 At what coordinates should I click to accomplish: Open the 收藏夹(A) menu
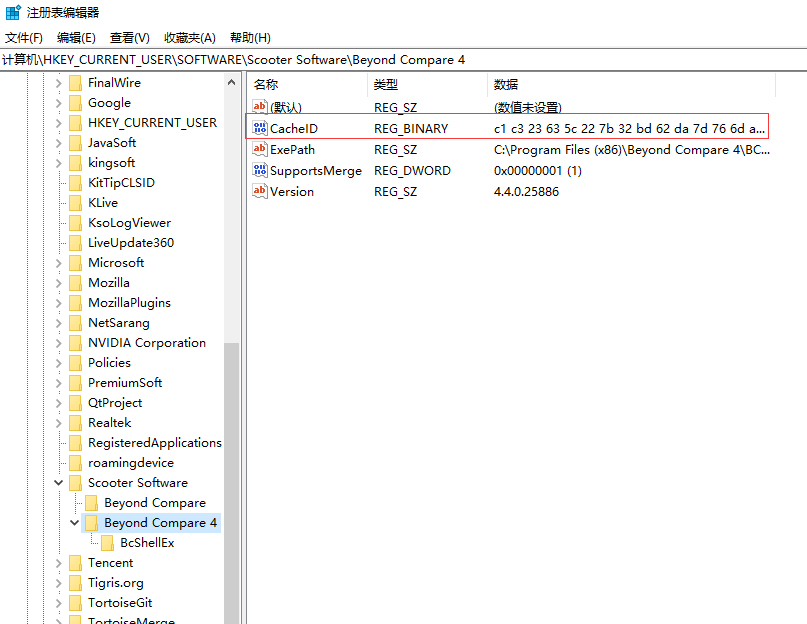[x=189, y=38]
